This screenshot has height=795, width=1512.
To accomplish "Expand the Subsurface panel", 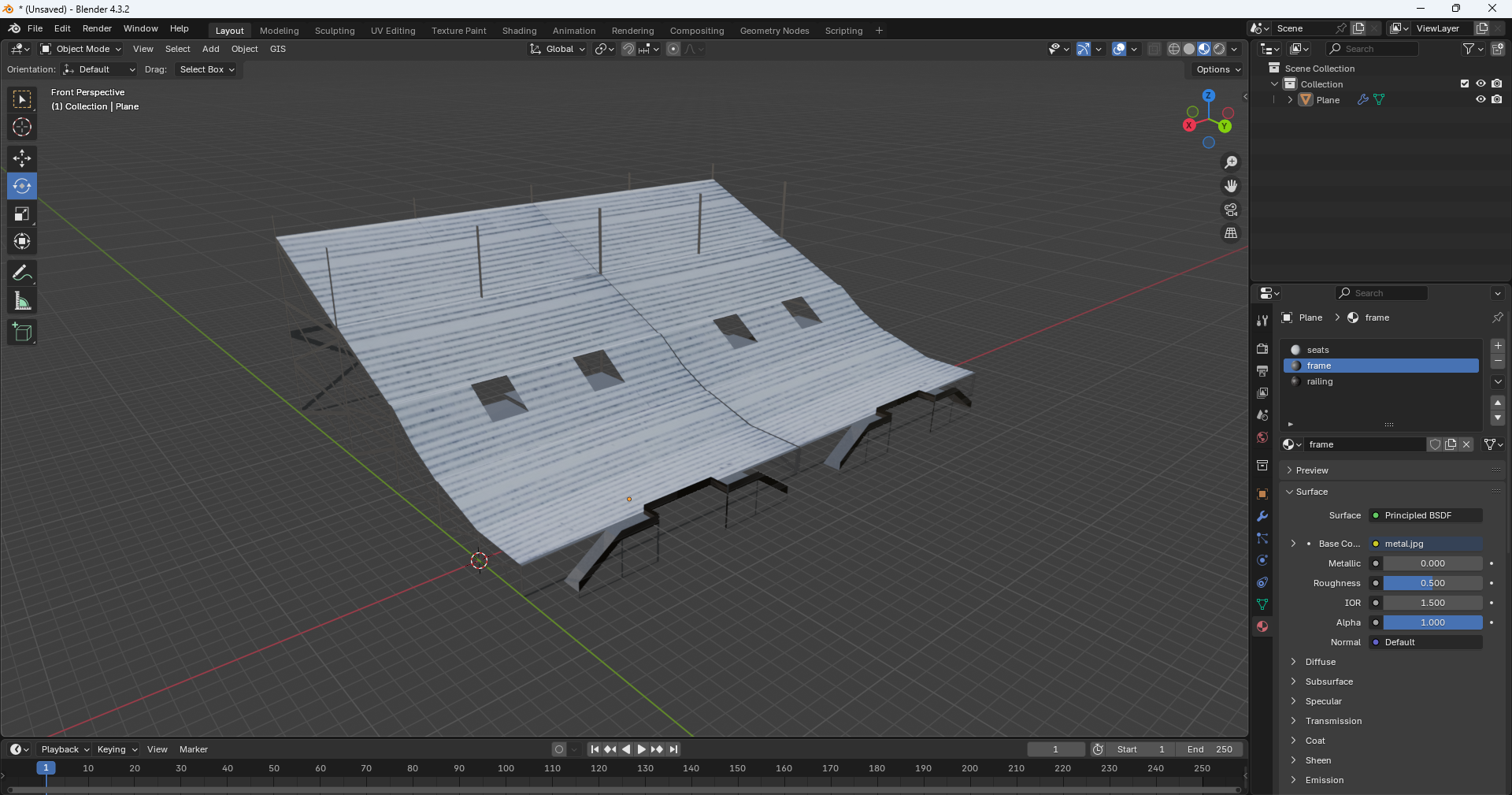I will tap(1329, 682).
